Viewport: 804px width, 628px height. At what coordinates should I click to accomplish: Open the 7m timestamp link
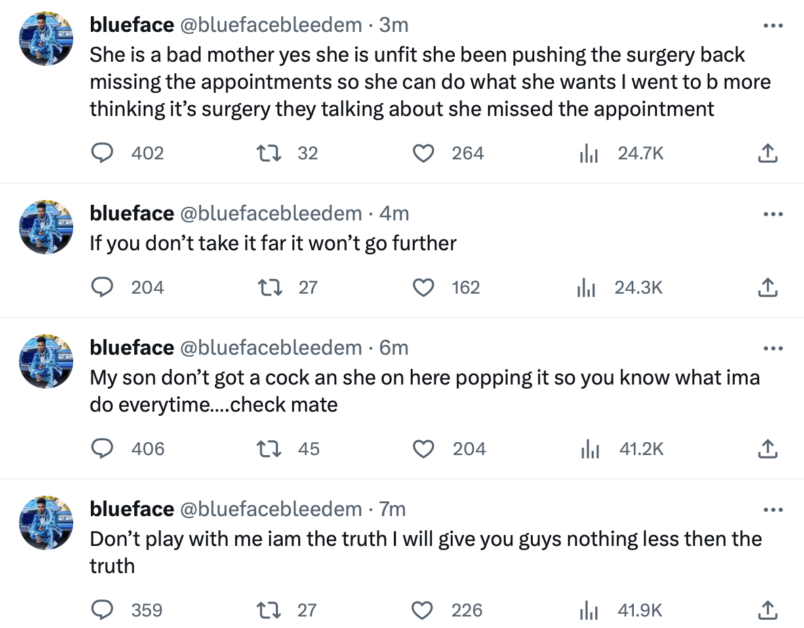point(392,509)
